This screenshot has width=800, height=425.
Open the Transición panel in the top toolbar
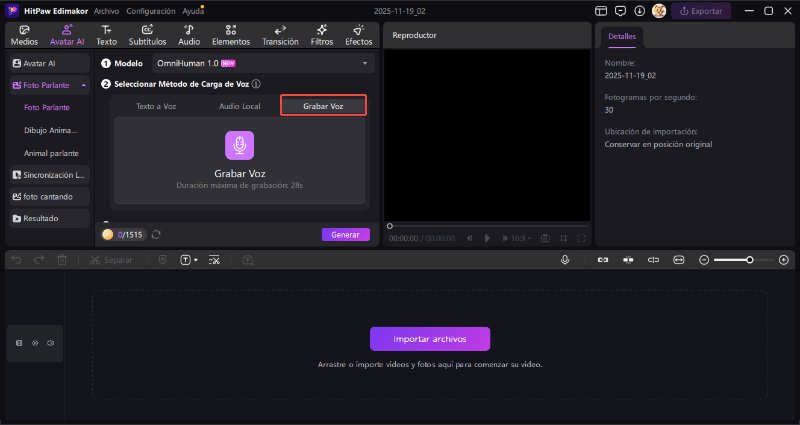pos(280,36)
